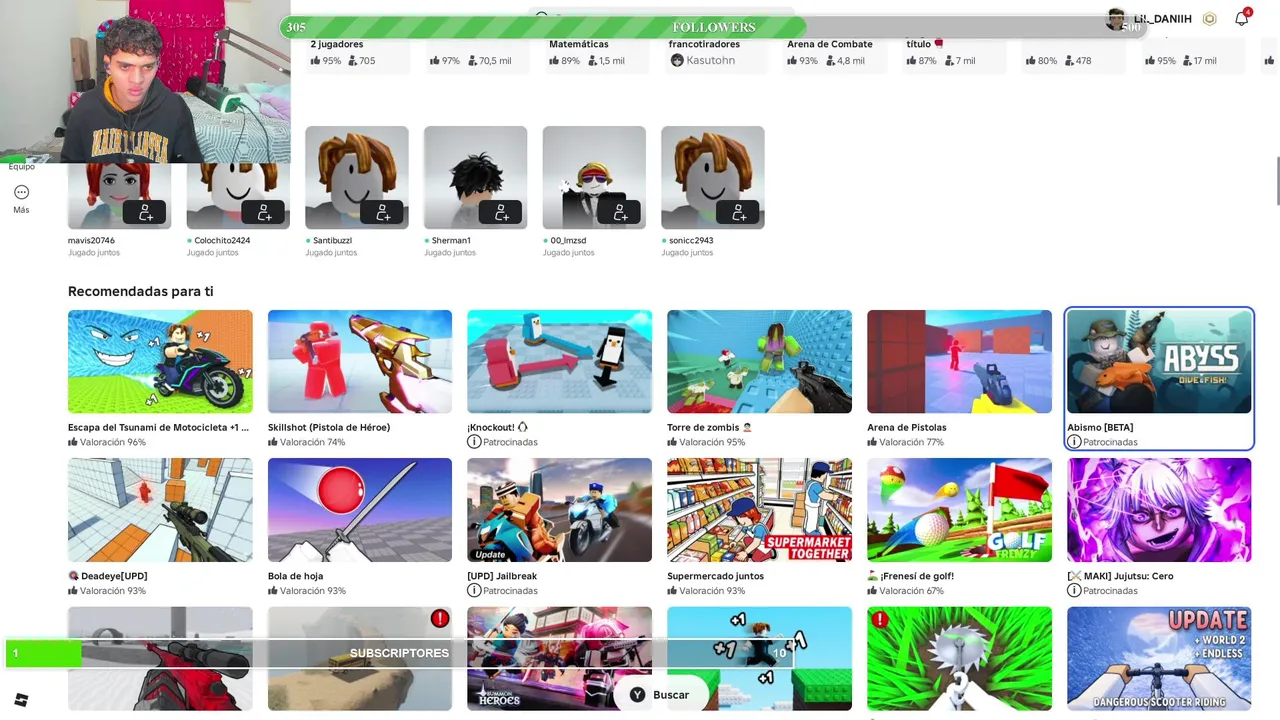Click info icon under [UPD] Jailbreak
The image size is (1280, 720).
tap(474, 591)
